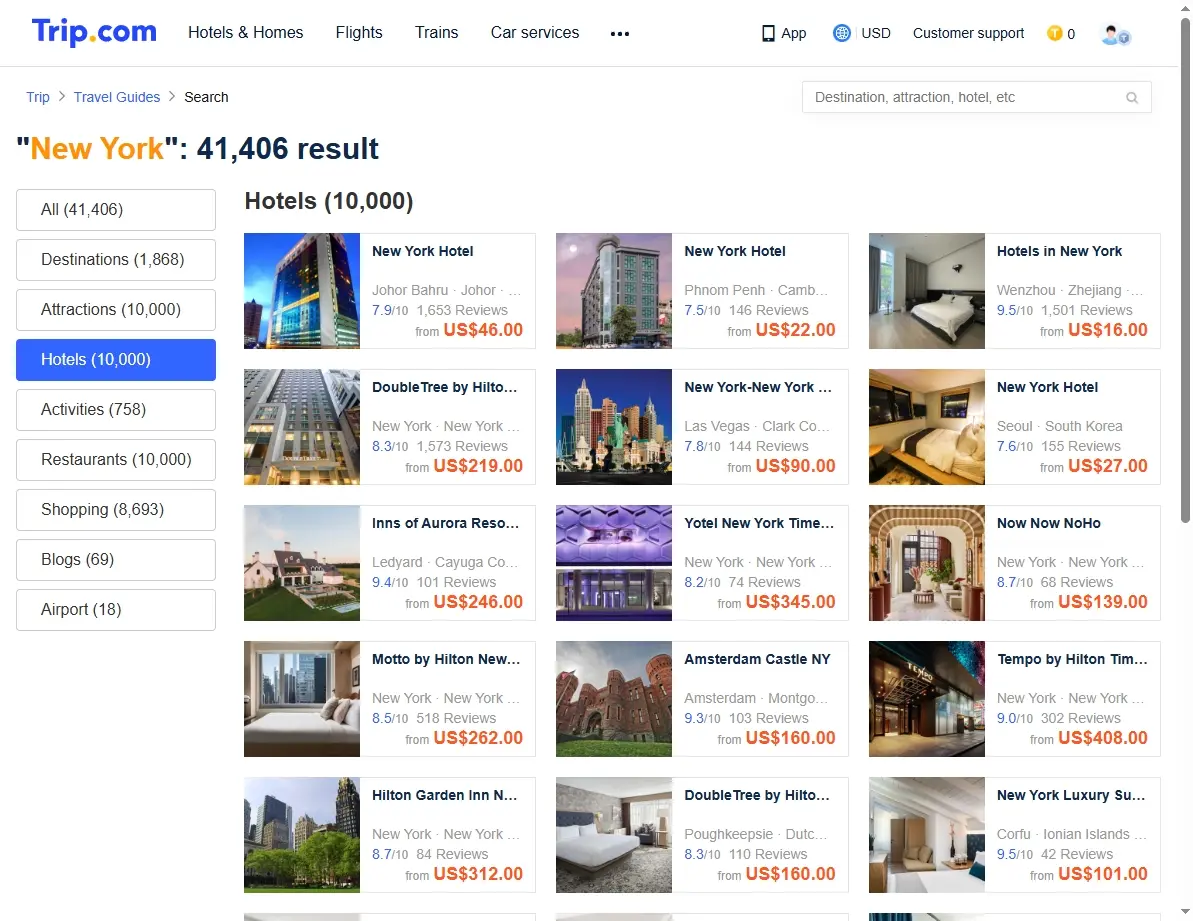1193x921 pixels.
Task: Open Hotels & Homes menu
Action: coord(246,33)
